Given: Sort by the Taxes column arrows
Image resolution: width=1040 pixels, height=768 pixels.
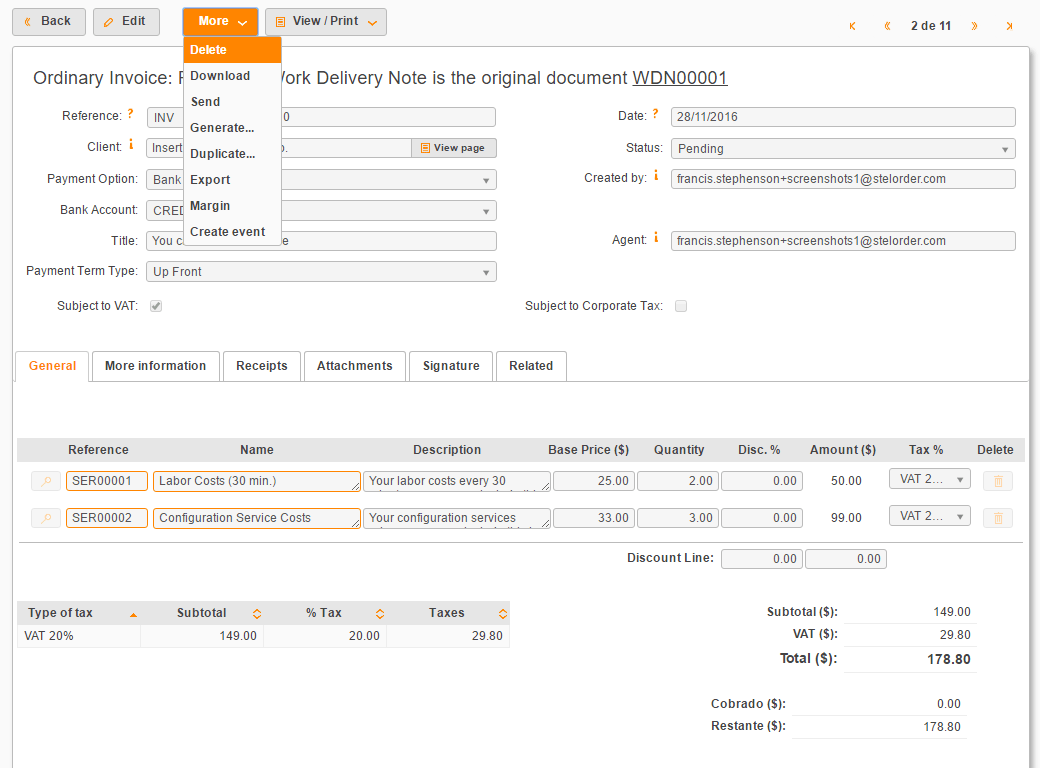Looking at the screenshot, I should coord(503,613).
